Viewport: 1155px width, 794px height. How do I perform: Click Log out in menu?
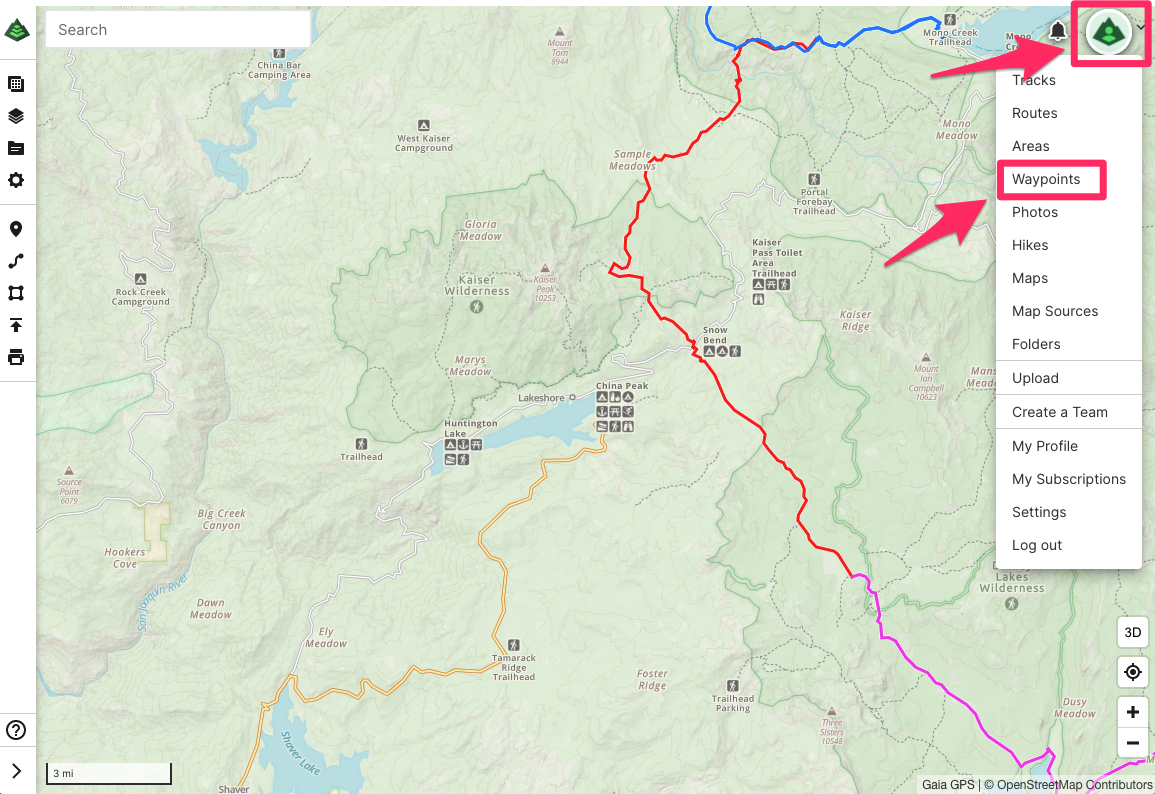tap(1036, 545)
